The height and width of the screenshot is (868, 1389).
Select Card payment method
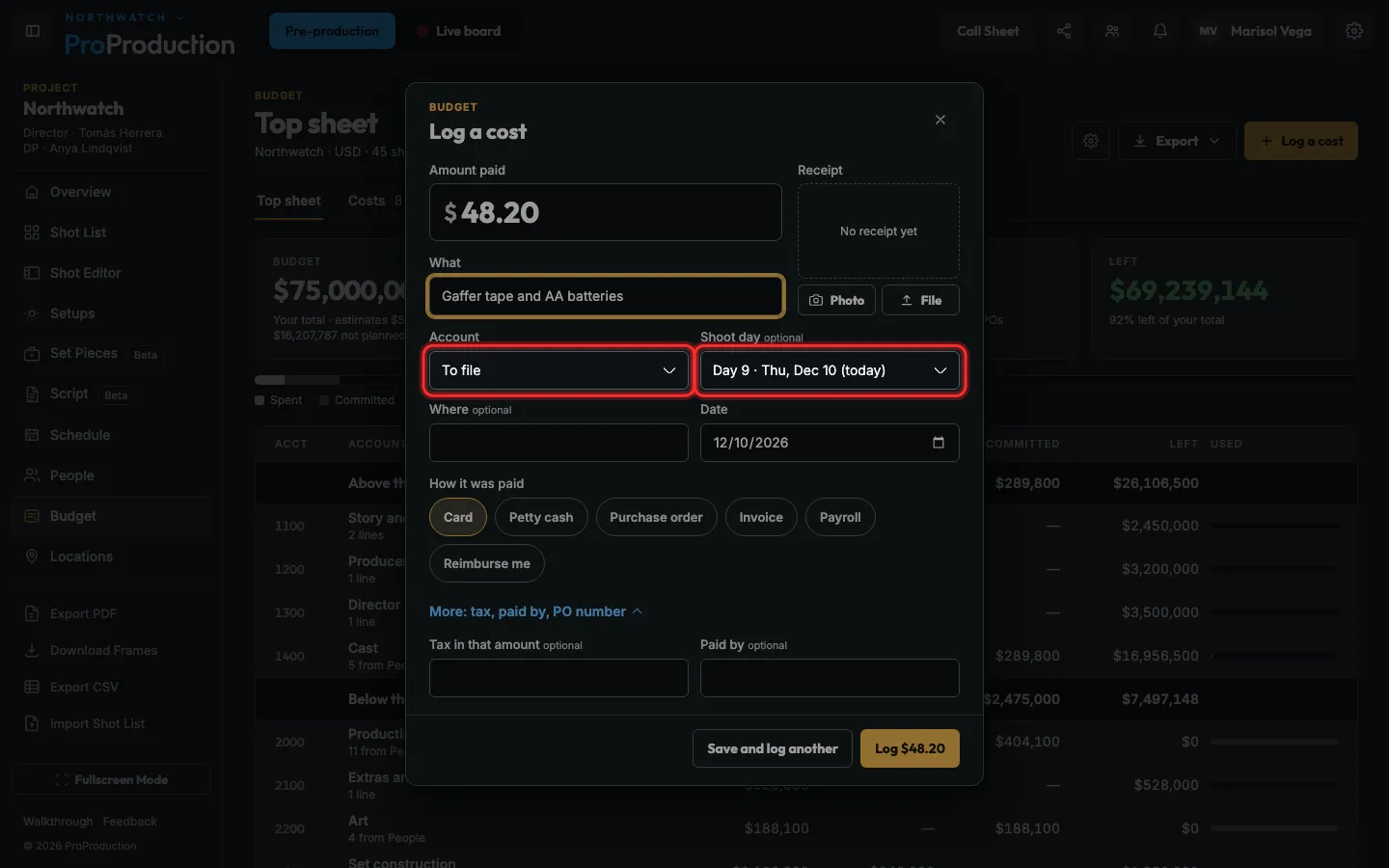[x=458, y=517]
